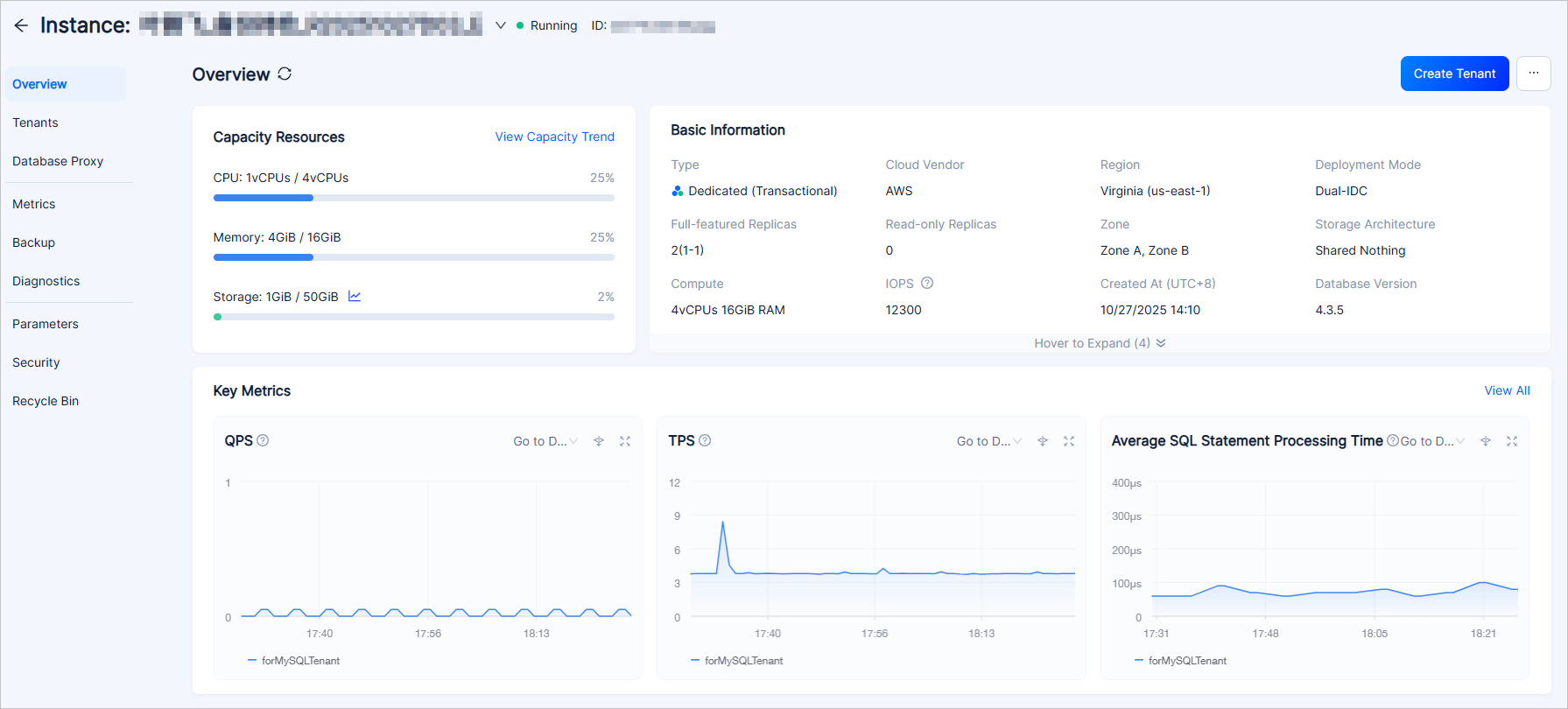Click the Running status indicator
The height and width of the screenshot is (709, 1568).
point(547,25)
